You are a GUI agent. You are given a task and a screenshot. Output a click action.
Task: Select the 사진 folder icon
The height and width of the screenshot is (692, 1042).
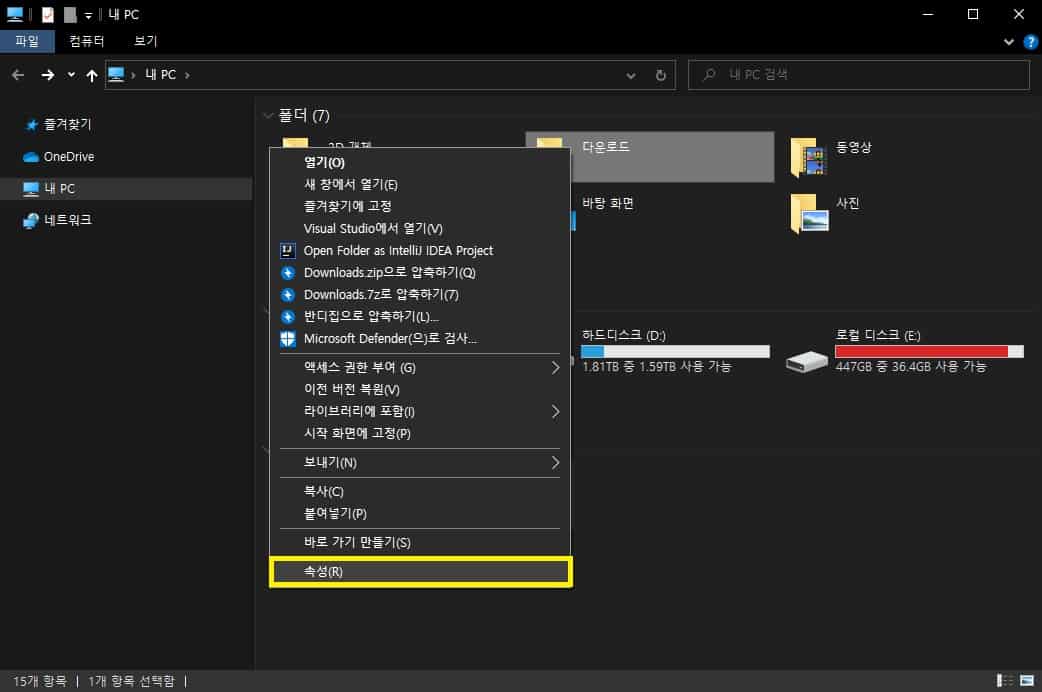(x=809, y=213)
